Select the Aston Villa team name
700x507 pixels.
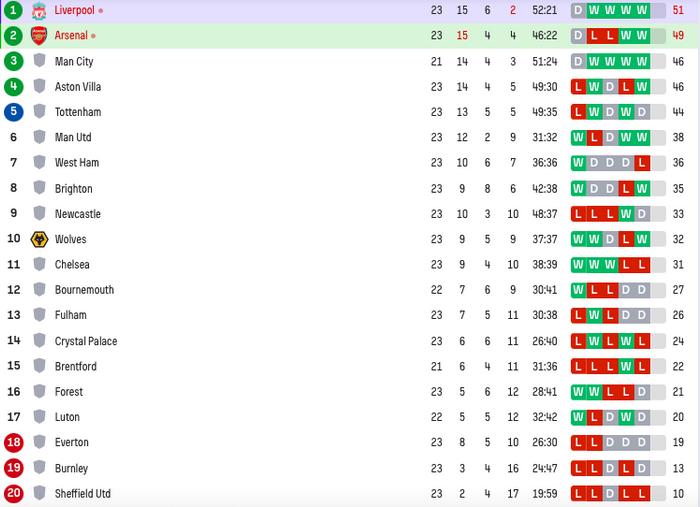pyautogui.click(x=78, y=87)
